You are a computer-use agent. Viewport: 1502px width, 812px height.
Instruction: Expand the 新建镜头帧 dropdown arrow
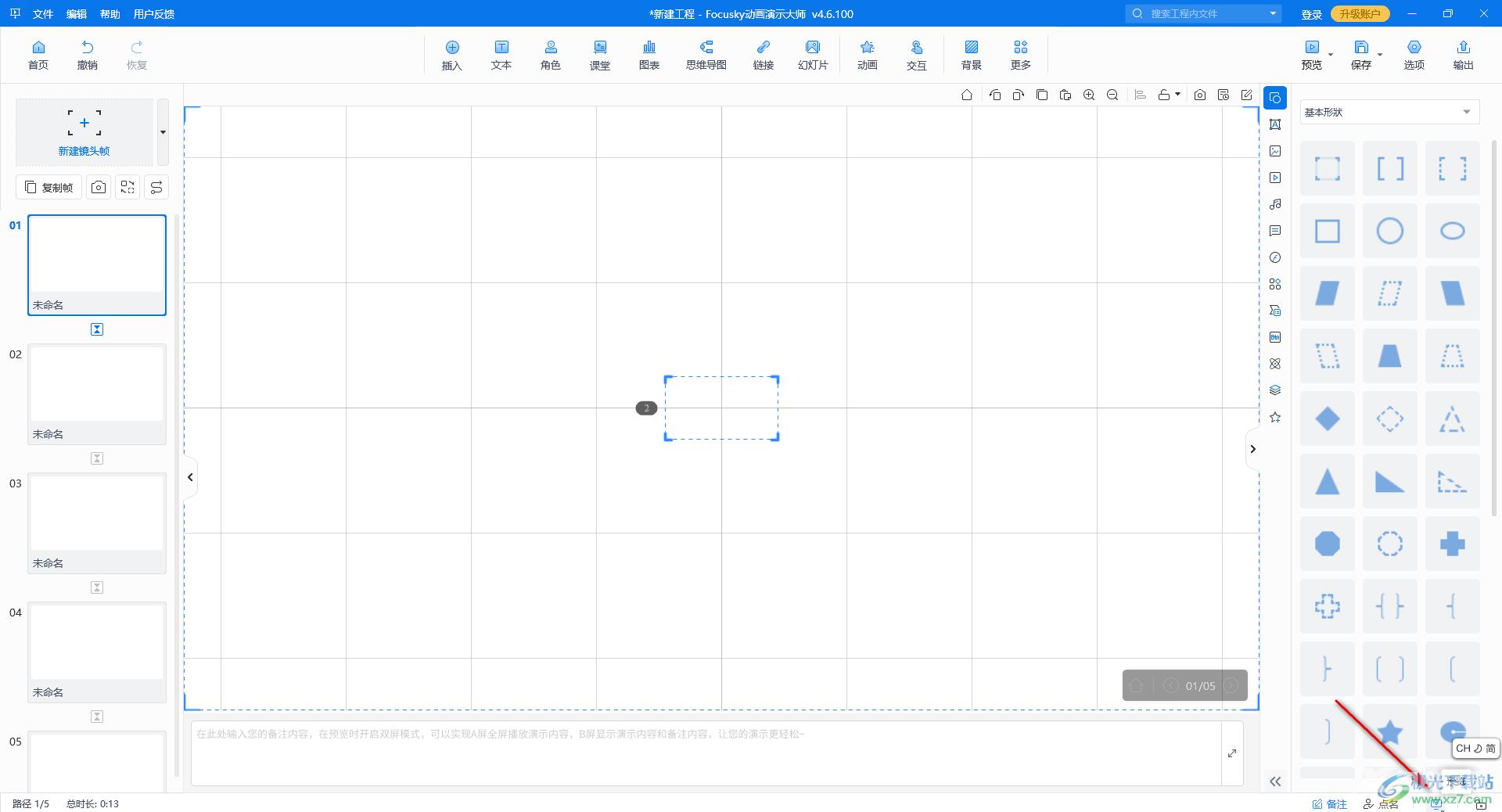click(163, 132)
